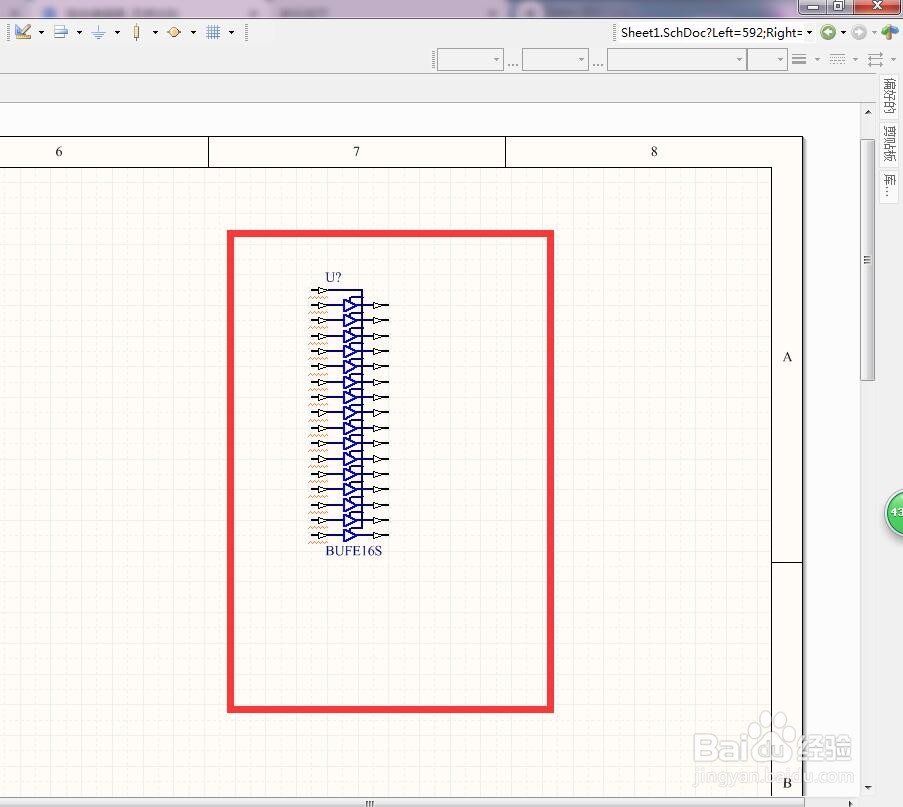
Task: Click the Sheet1.SchDoc address field
Action: [711, 32]
